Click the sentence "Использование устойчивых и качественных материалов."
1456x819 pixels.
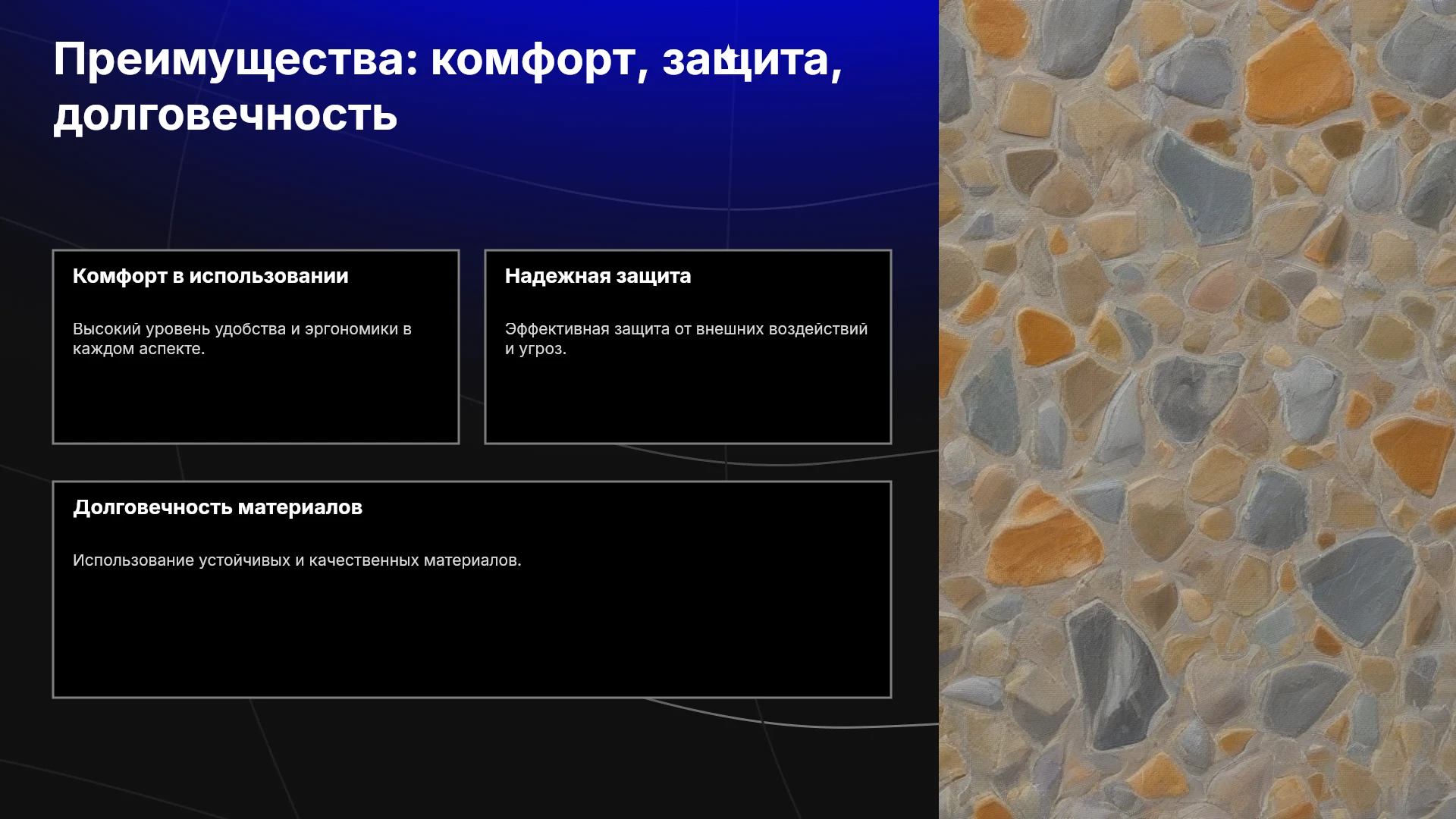coord(297,560)
